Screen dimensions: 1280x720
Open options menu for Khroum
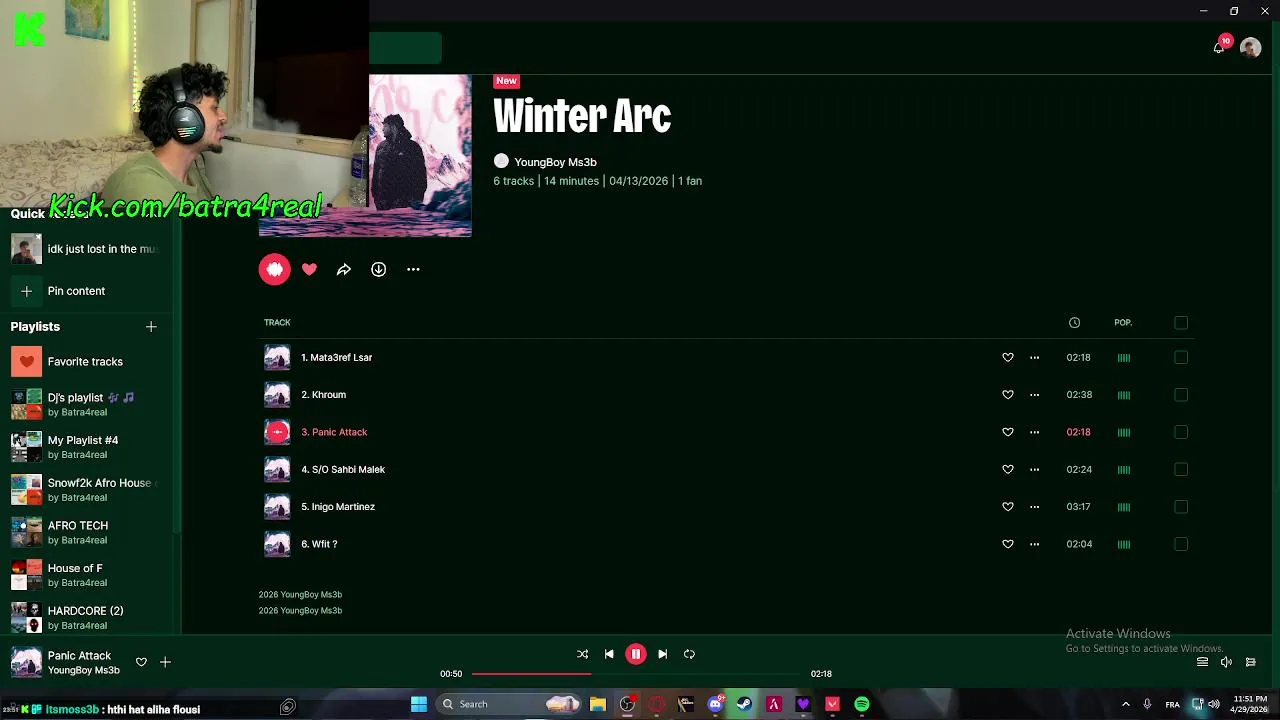pos(1035,394)
